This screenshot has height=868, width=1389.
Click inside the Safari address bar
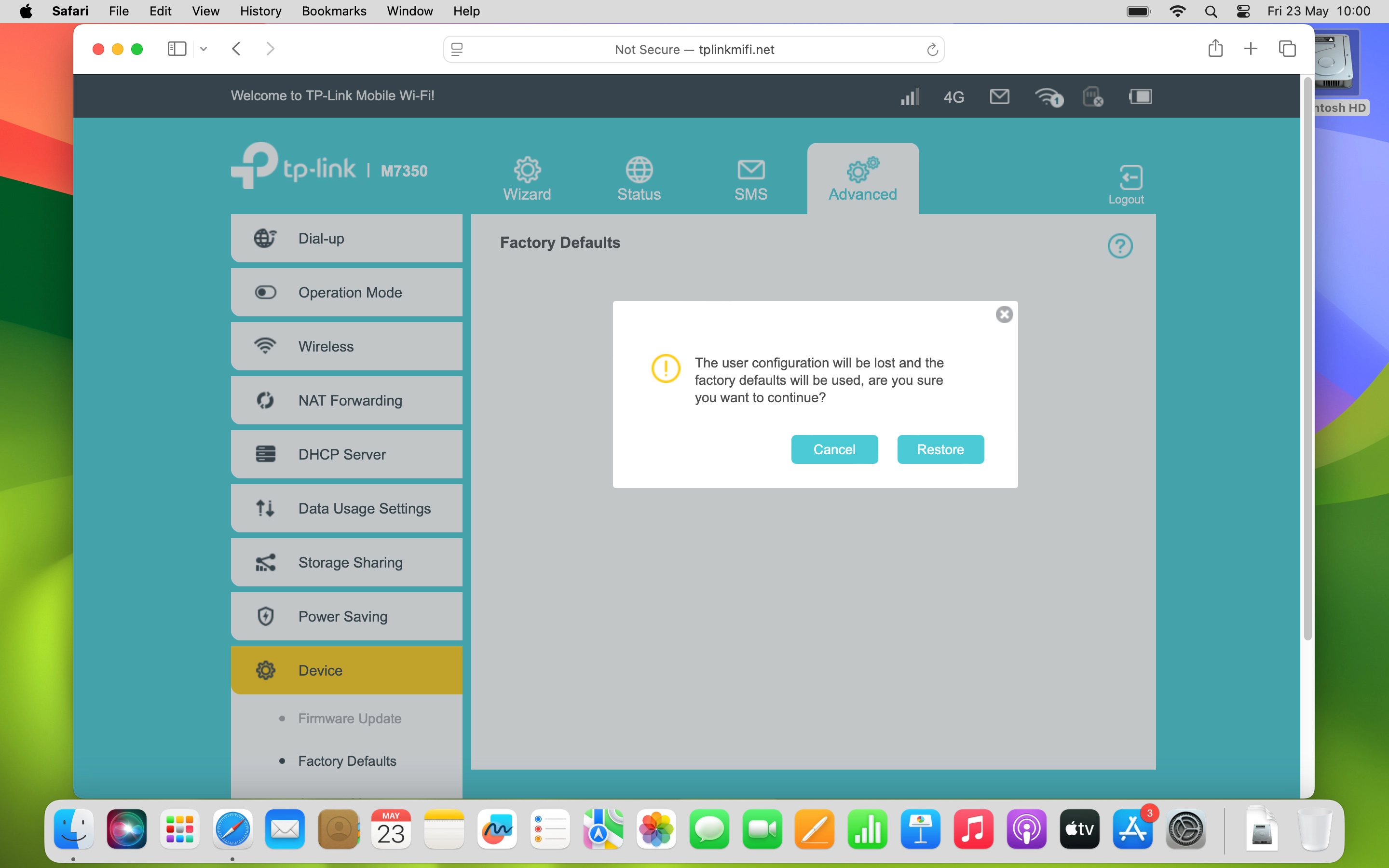(694, 49)
